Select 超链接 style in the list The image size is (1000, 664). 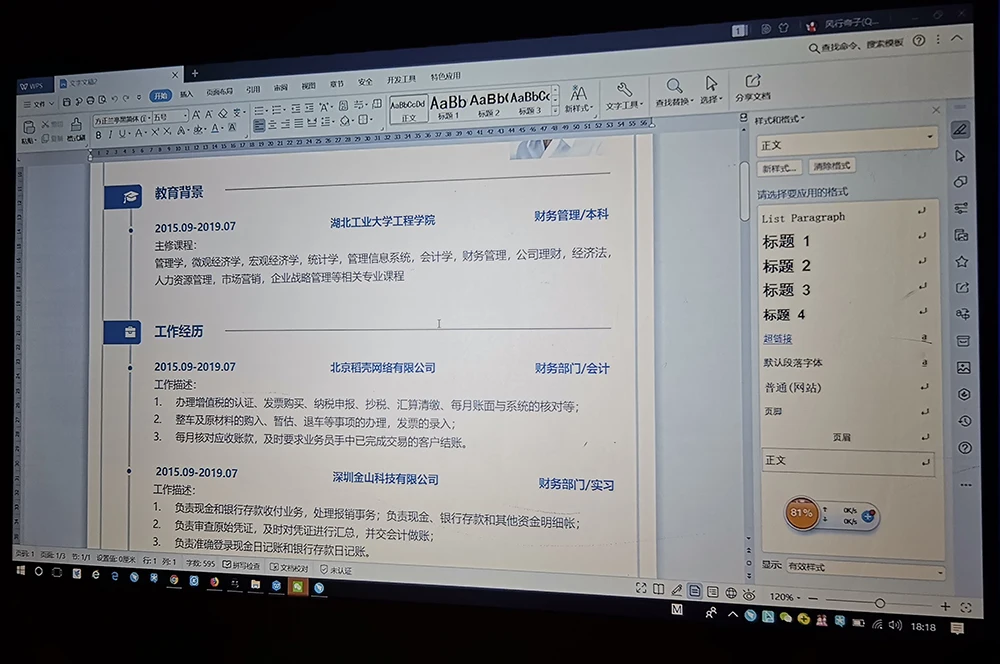point(777,339)
